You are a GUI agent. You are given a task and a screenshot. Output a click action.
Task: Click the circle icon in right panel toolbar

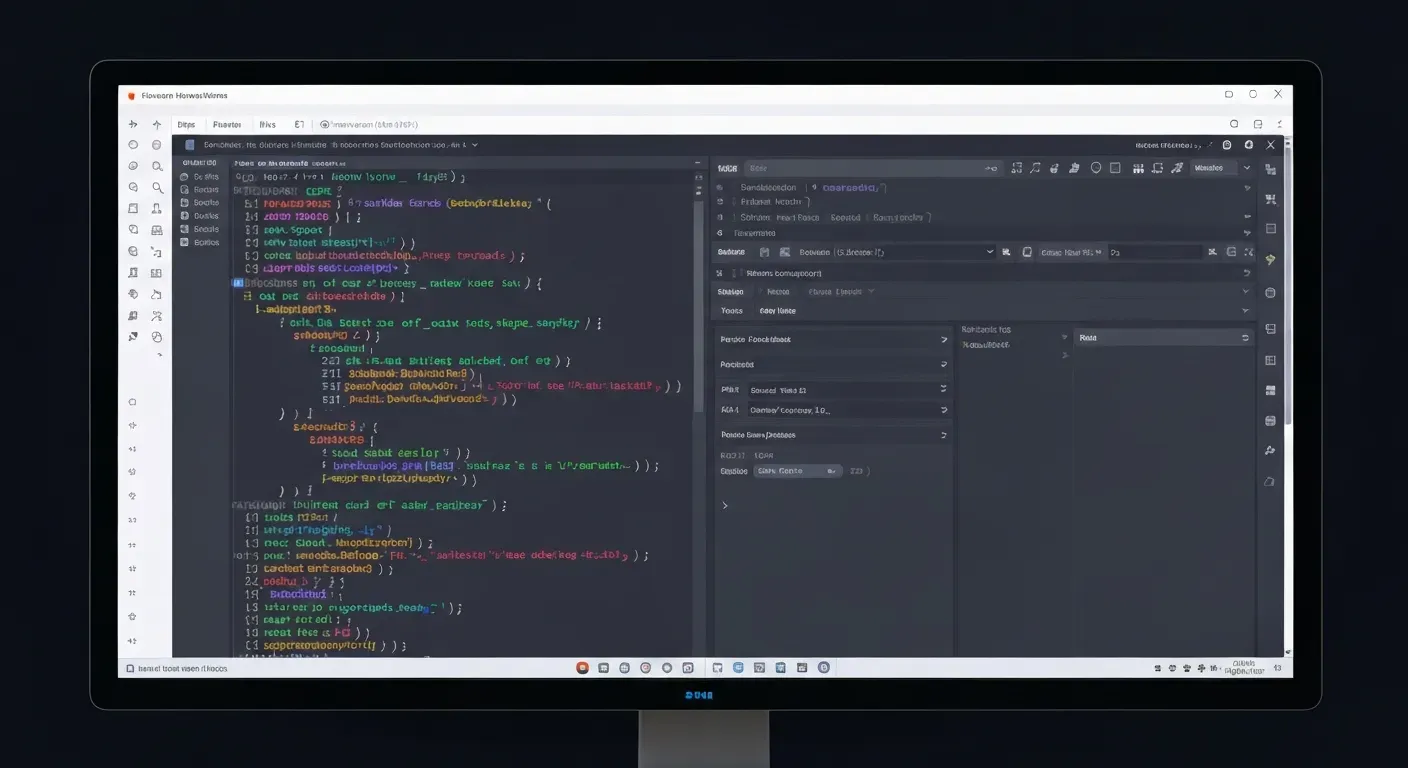1096,169
